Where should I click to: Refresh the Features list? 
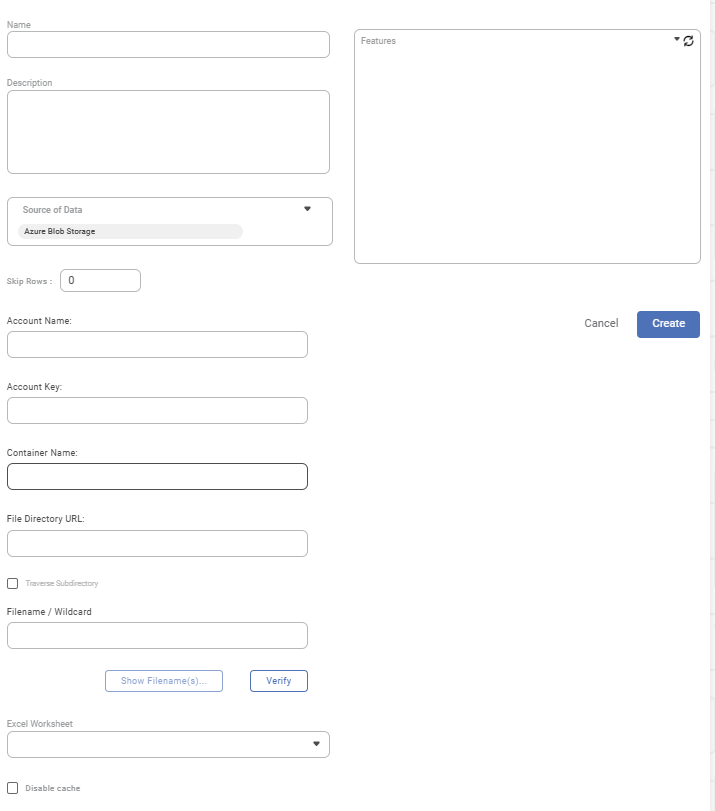coord(689,41)
